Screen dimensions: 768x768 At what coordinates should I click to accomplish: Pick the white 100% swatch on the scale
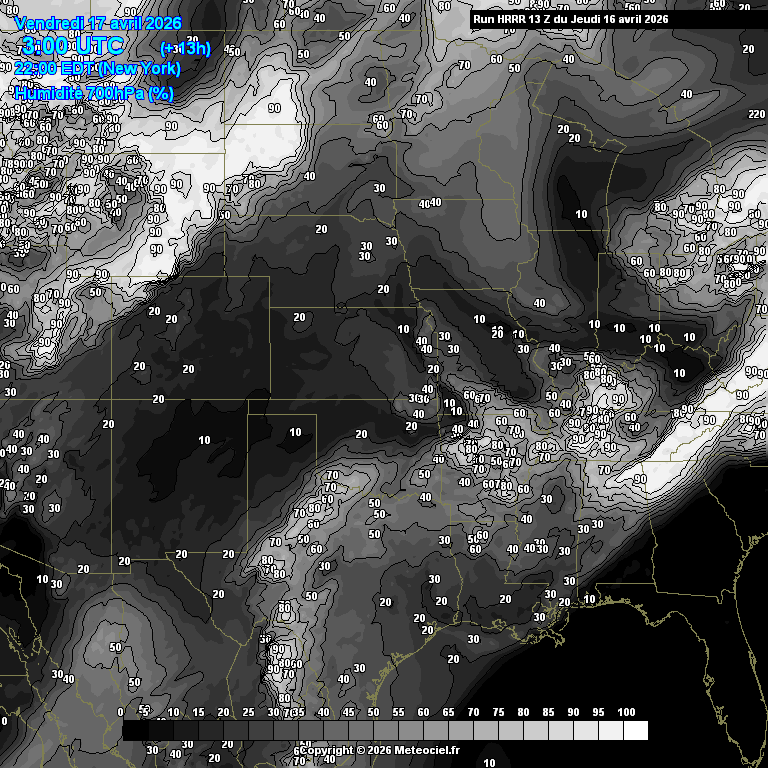(635, 731)
